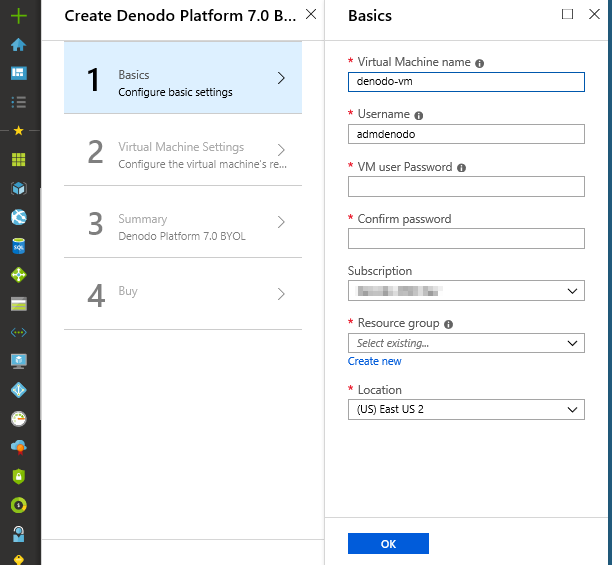Show info tooltip for Virtual Machine name

point(479,63)
